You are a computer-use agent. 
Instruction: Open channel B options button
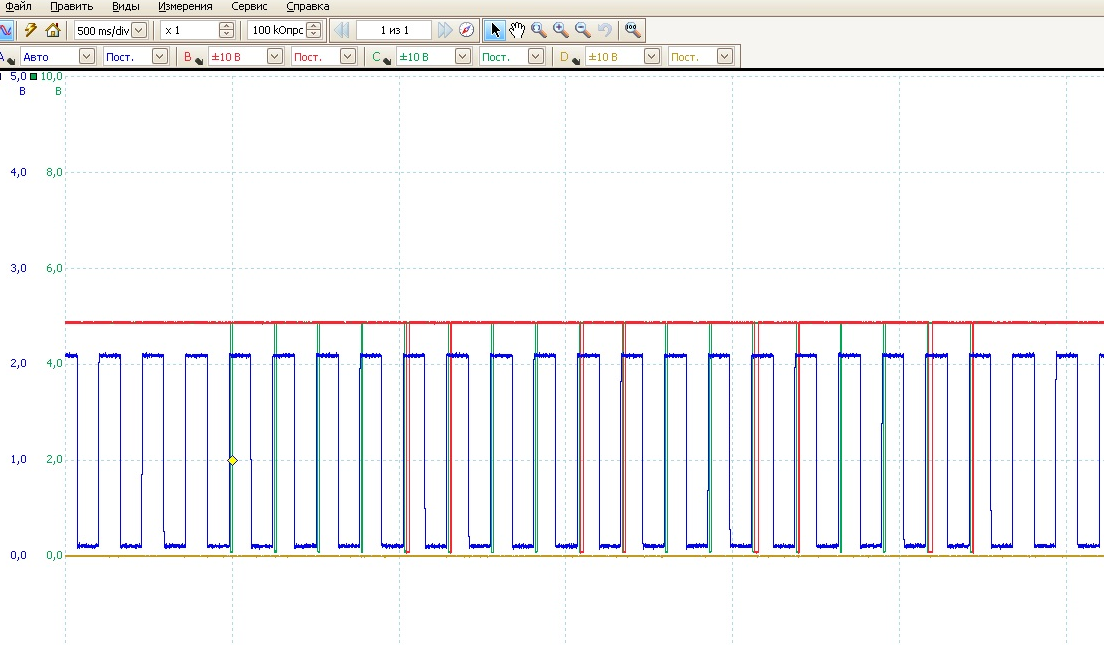point(192,57)
